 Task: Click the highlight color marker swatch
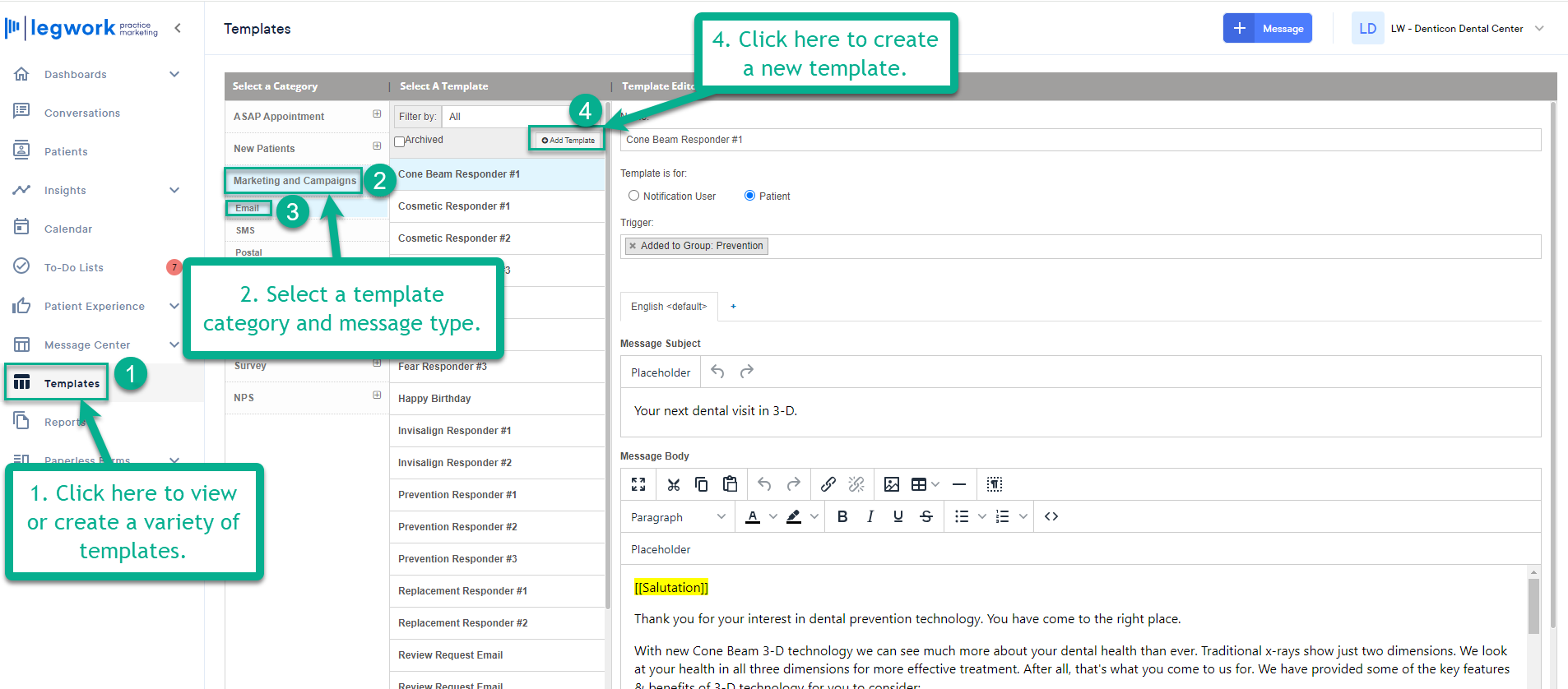(794, 516)
